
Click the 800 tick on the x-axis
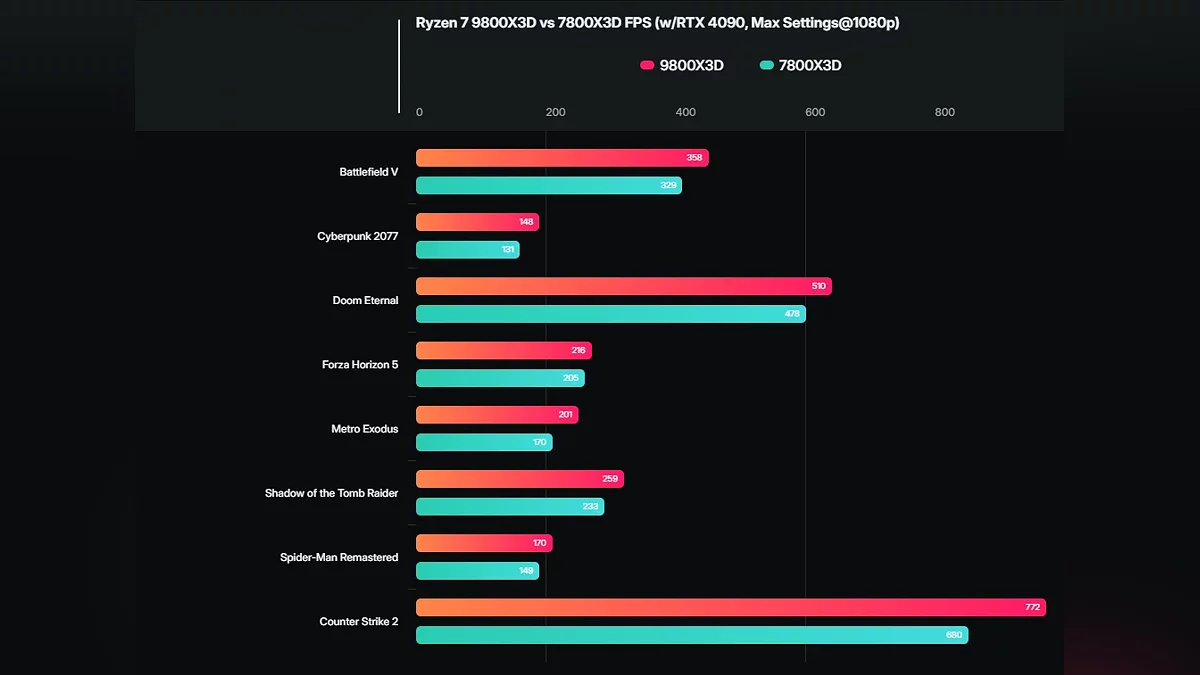[944, 113]
